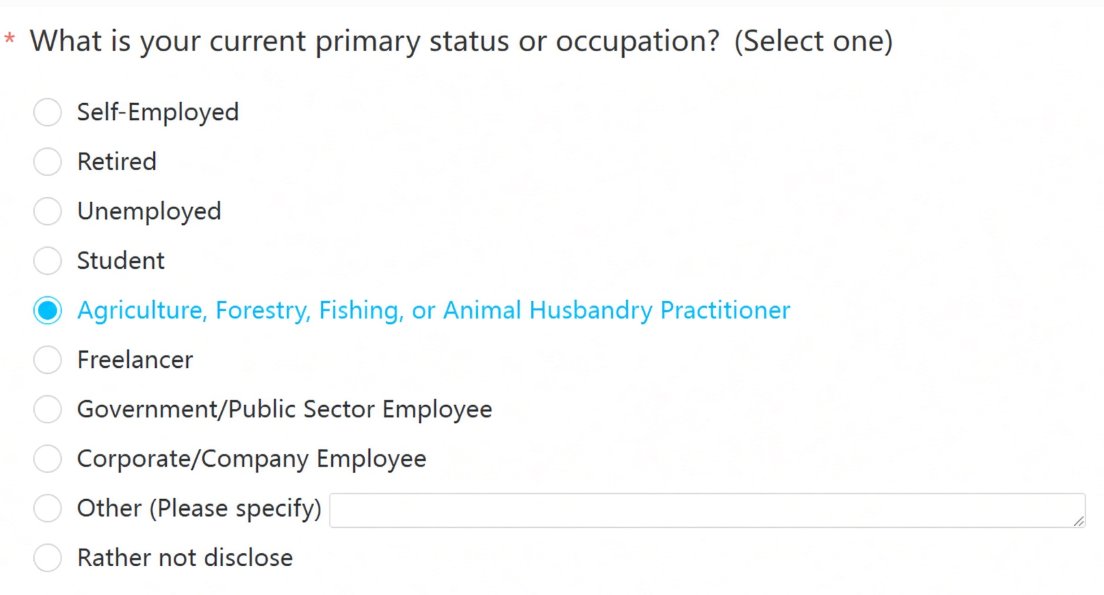Click the Rather not disclose label
This screenshot has height=595, width=1104.
[x=185, y=558]
